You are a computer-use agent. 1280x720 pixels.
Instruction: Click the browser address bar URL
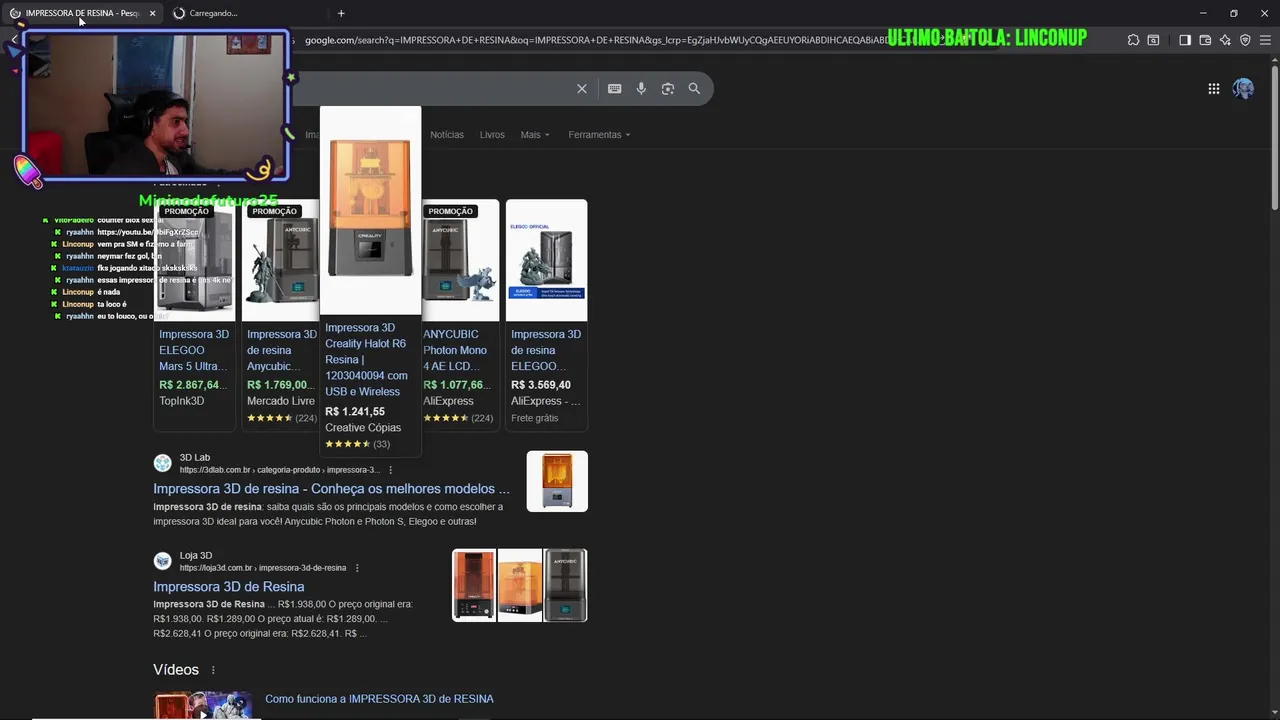point(595,40)
